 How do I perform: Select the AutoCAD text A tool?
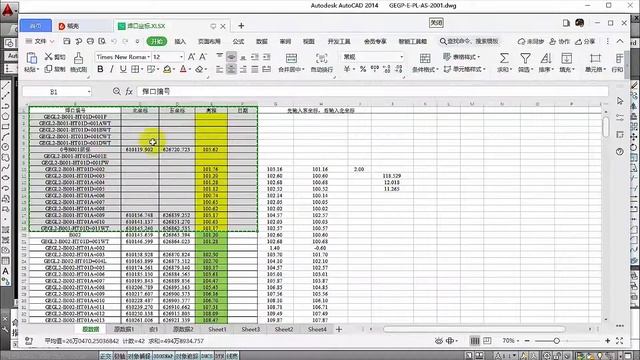[x=5, y=271]
